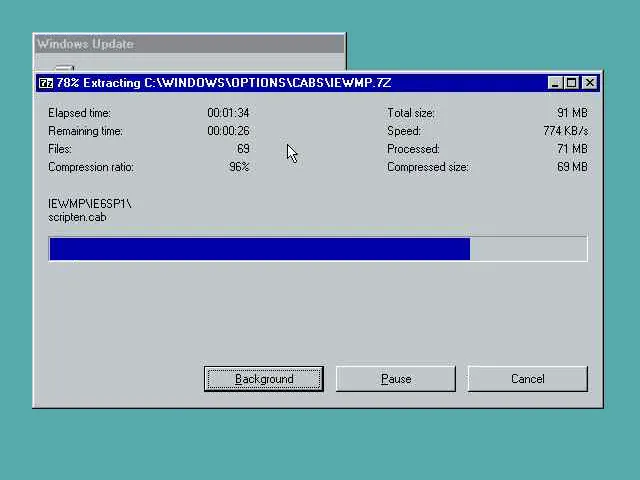
Task: Click the Compressed size value 69 MB
Action: pyautogui.click(x=572, y=167)
